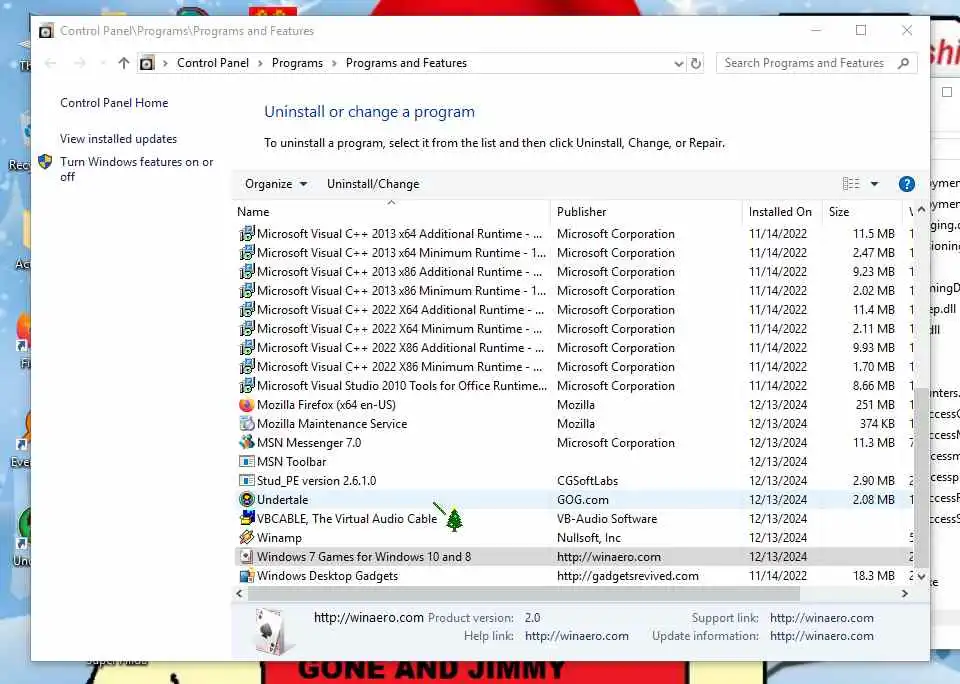The image size is (960, 684).
Task: Click the Mozilla Firefox program icon
Action: (247, 405)
